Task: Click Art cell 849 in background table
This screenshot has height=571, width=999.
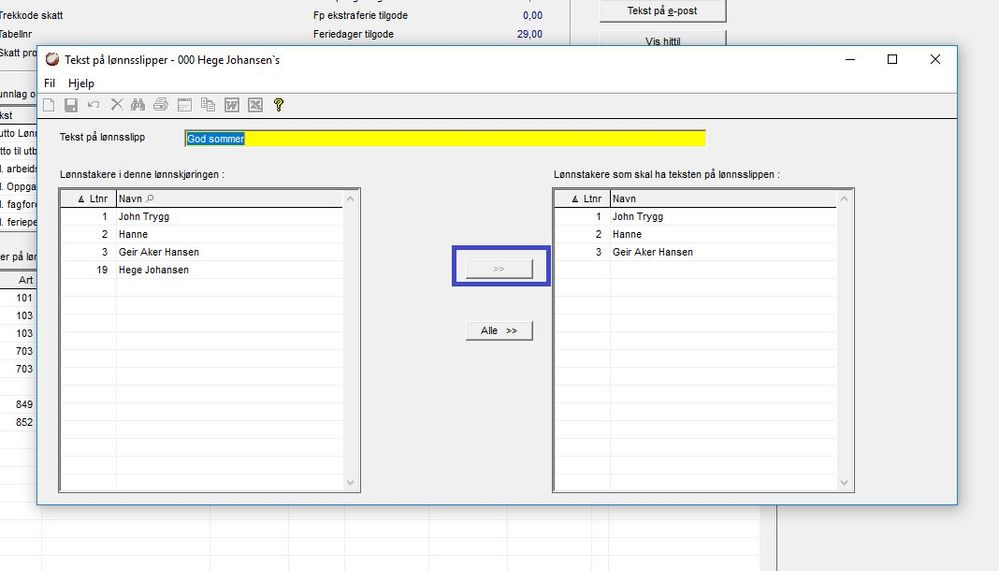Action: point(24,405)
